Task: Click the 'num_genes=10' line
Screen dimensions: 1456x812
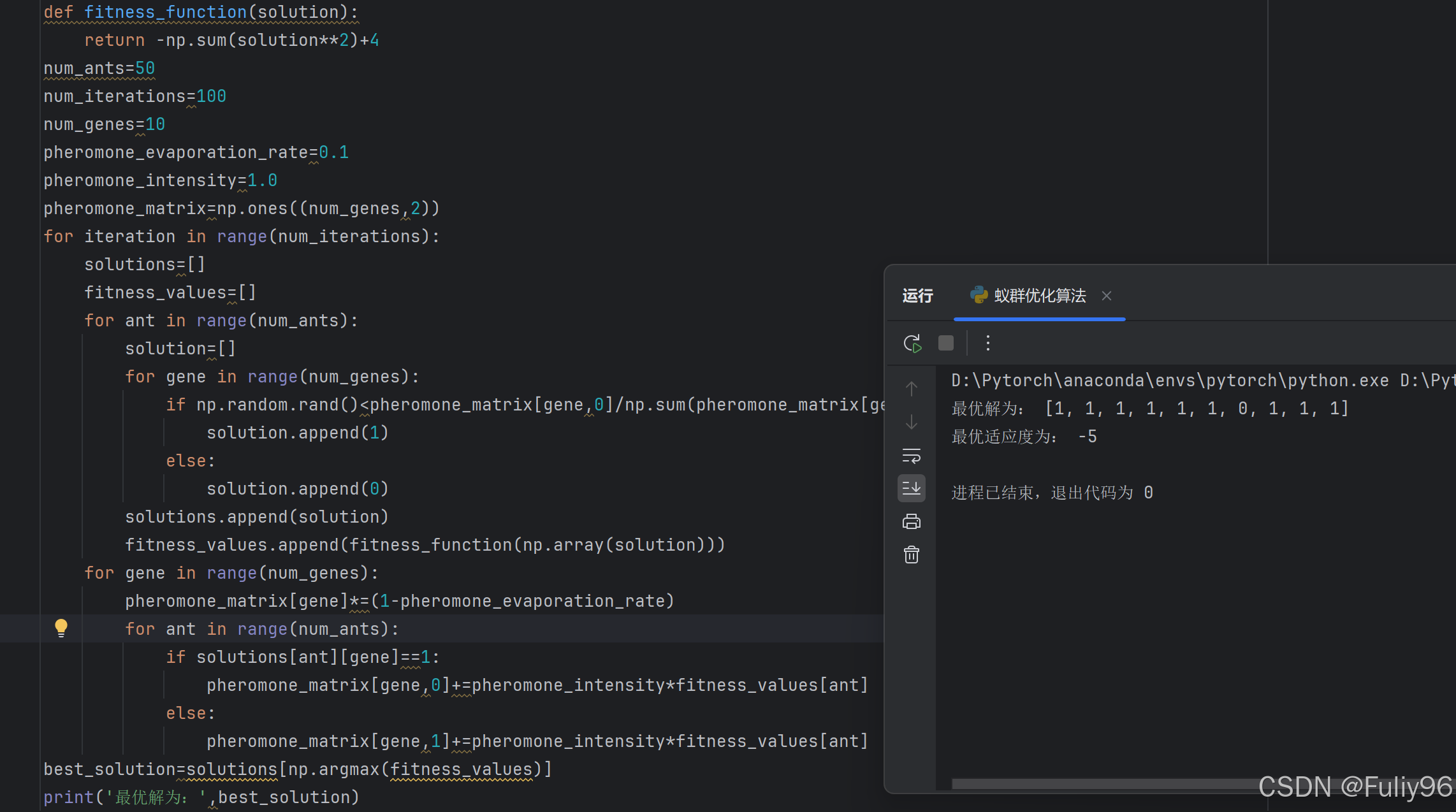Action: [105, 124]
